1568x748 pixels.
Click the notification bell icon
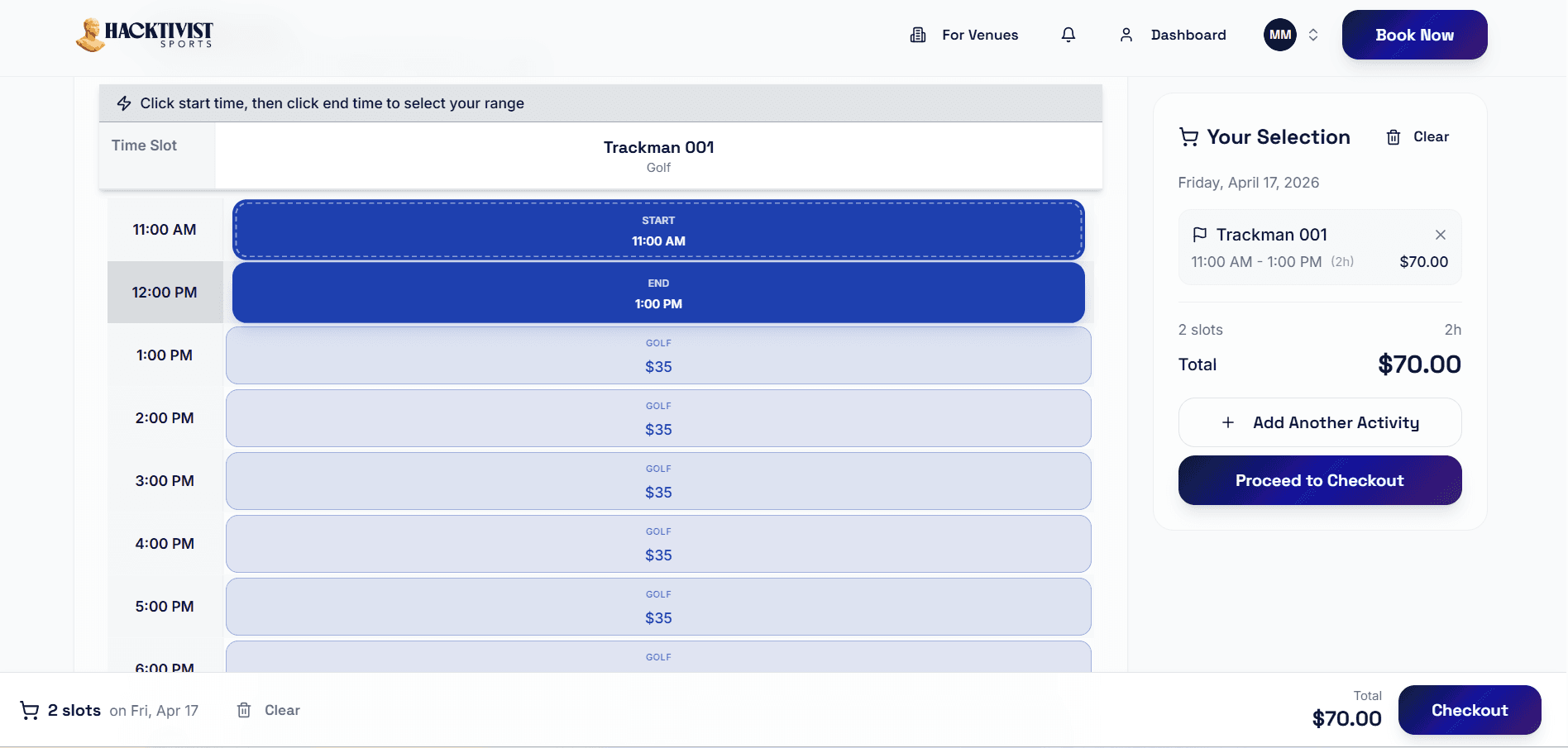pyautogui.click(x=1068, y=35)
